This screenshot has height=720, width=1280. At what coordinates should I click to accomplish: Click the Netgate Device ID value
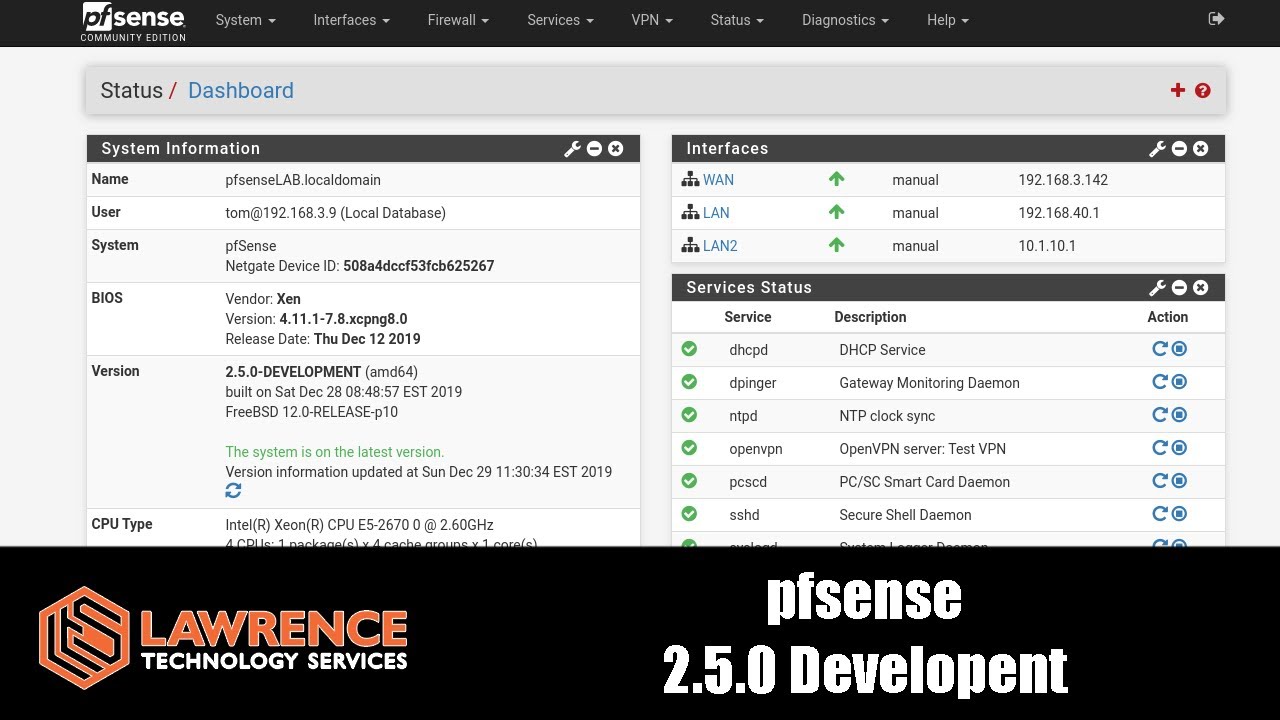click(418, 266)
